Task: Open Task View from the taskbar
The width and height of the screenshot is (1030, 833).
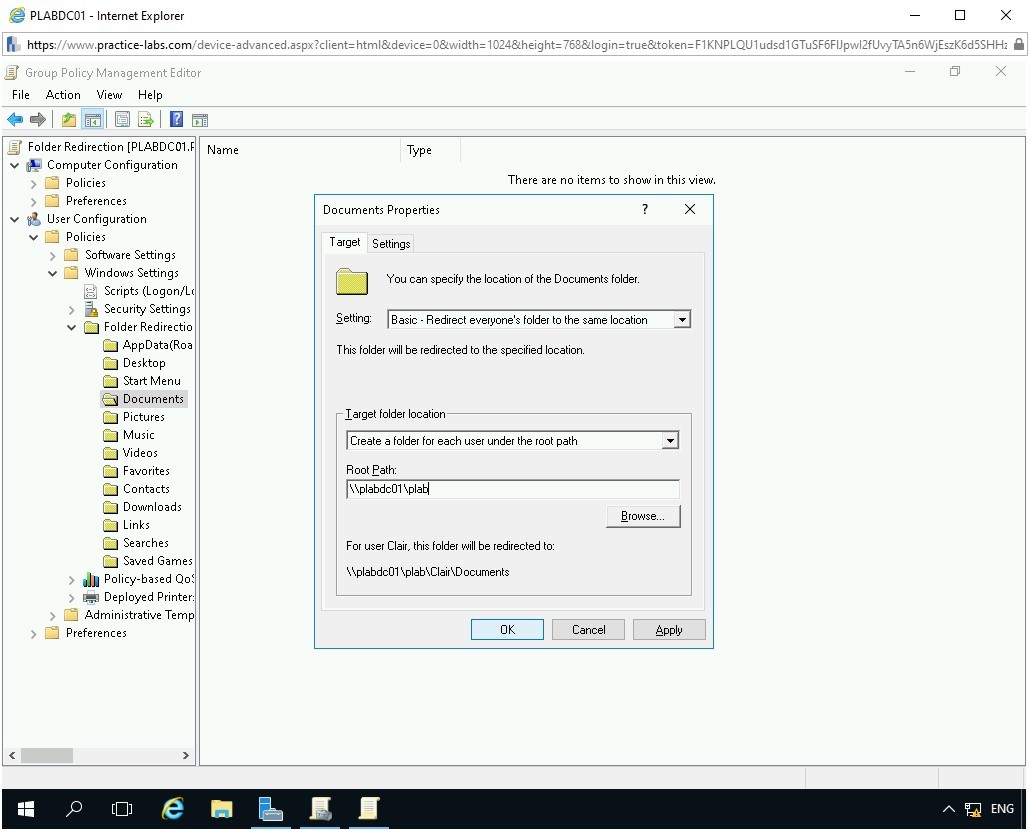Action: point(122,809)
